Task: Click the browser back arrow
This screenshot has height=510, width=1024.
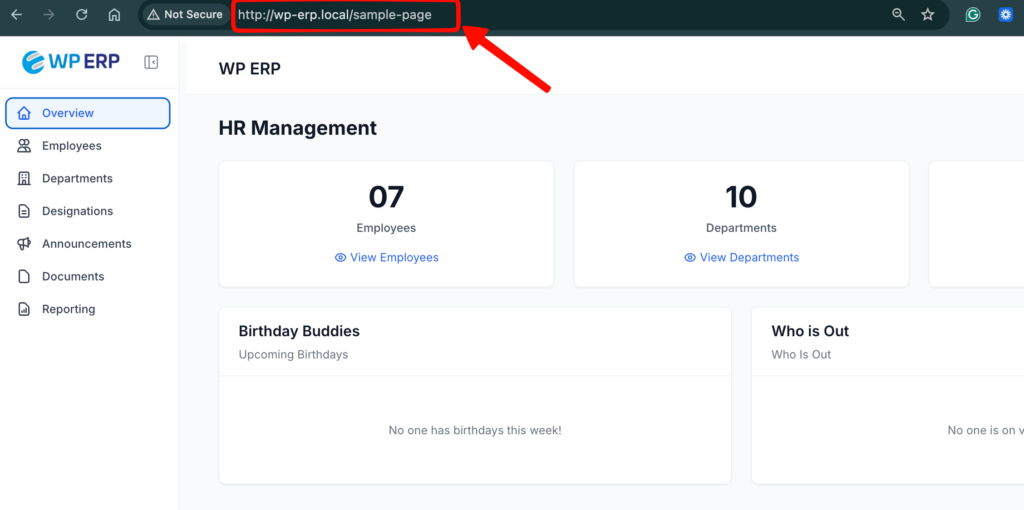Action: [x=16, y=15]
